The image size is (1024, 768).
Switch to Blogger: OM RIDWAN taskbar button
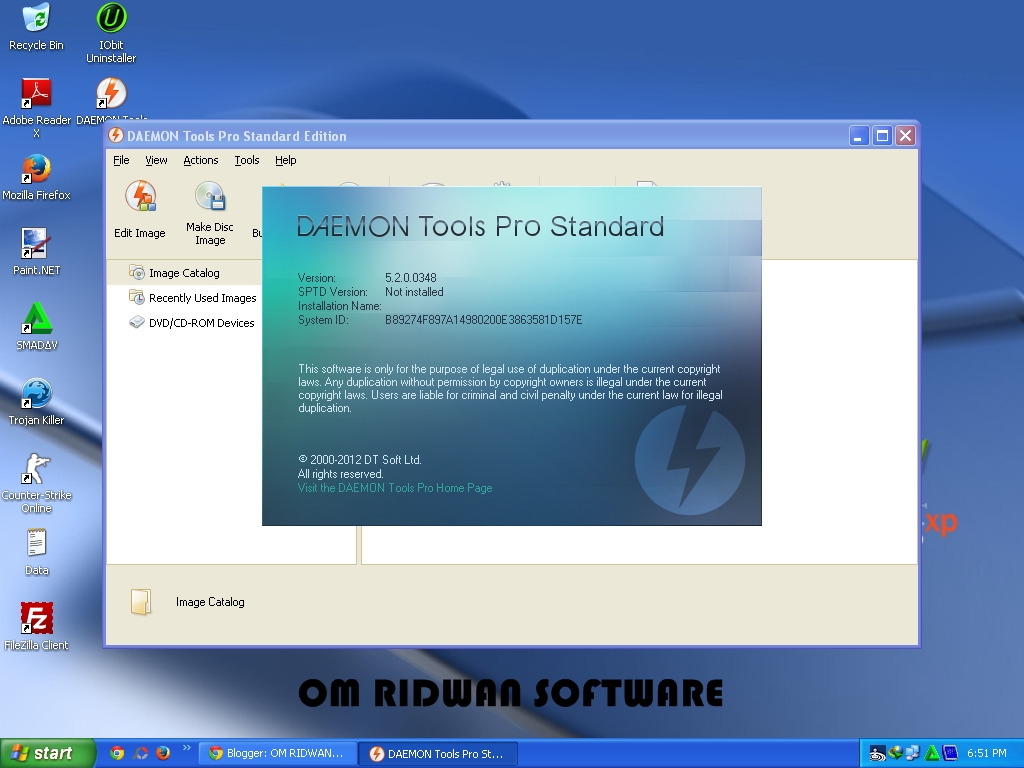pos(278,753)
